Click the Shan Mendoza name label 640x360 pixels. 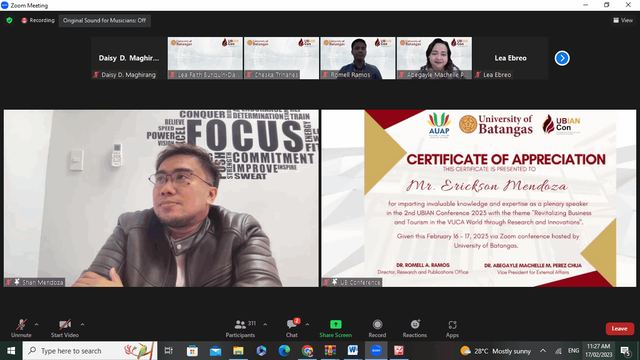[35, 282]
